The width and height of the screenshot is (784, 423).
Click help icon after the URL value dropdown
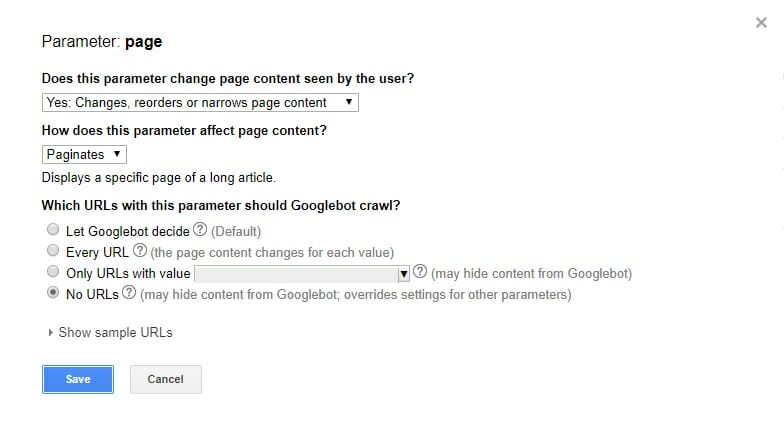pyautogui.click(x=420, y=272)
